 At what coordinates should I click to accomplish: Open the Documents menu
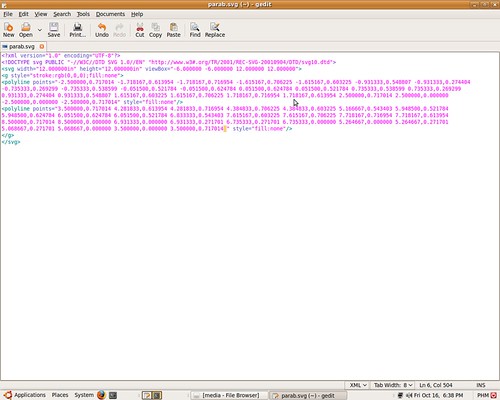(110, 14)
